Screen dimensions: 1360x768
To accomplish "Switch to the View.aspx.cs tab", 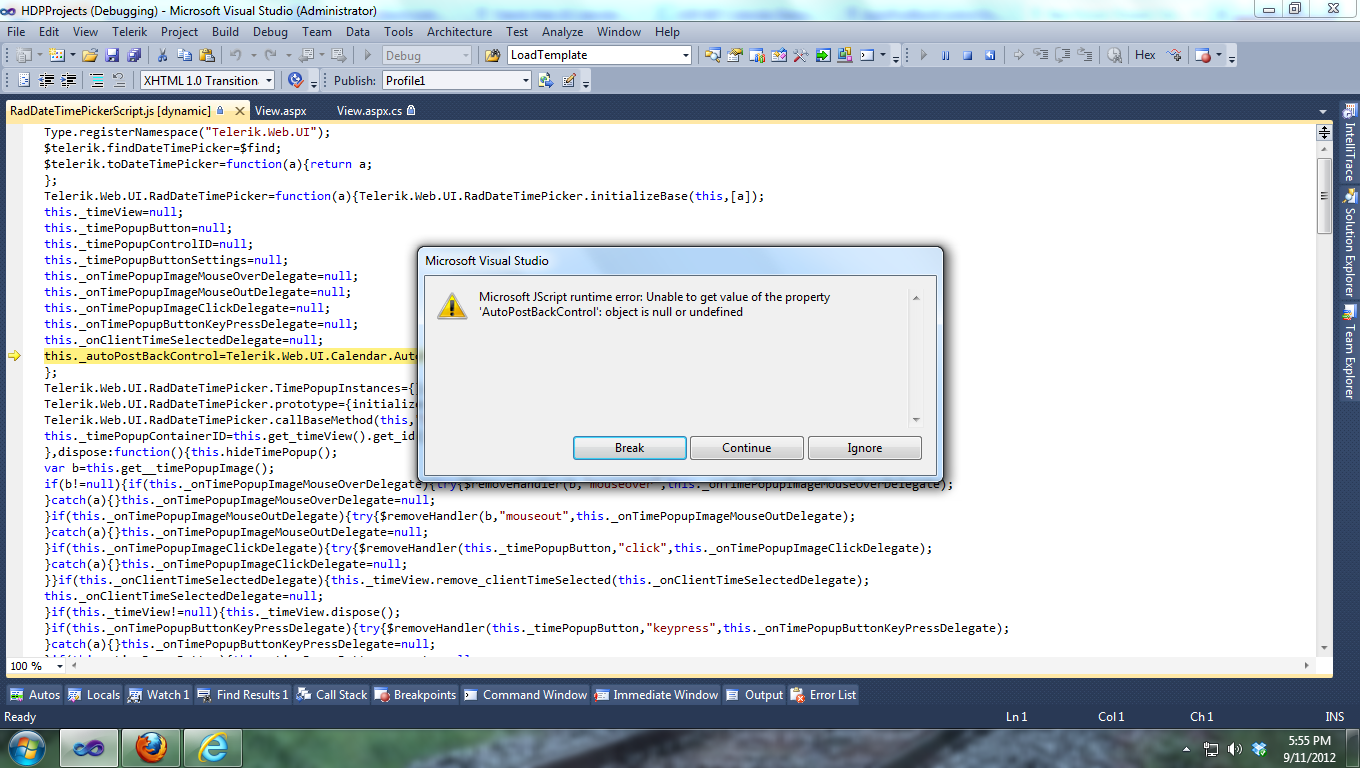I will click(x=375, y=111).
